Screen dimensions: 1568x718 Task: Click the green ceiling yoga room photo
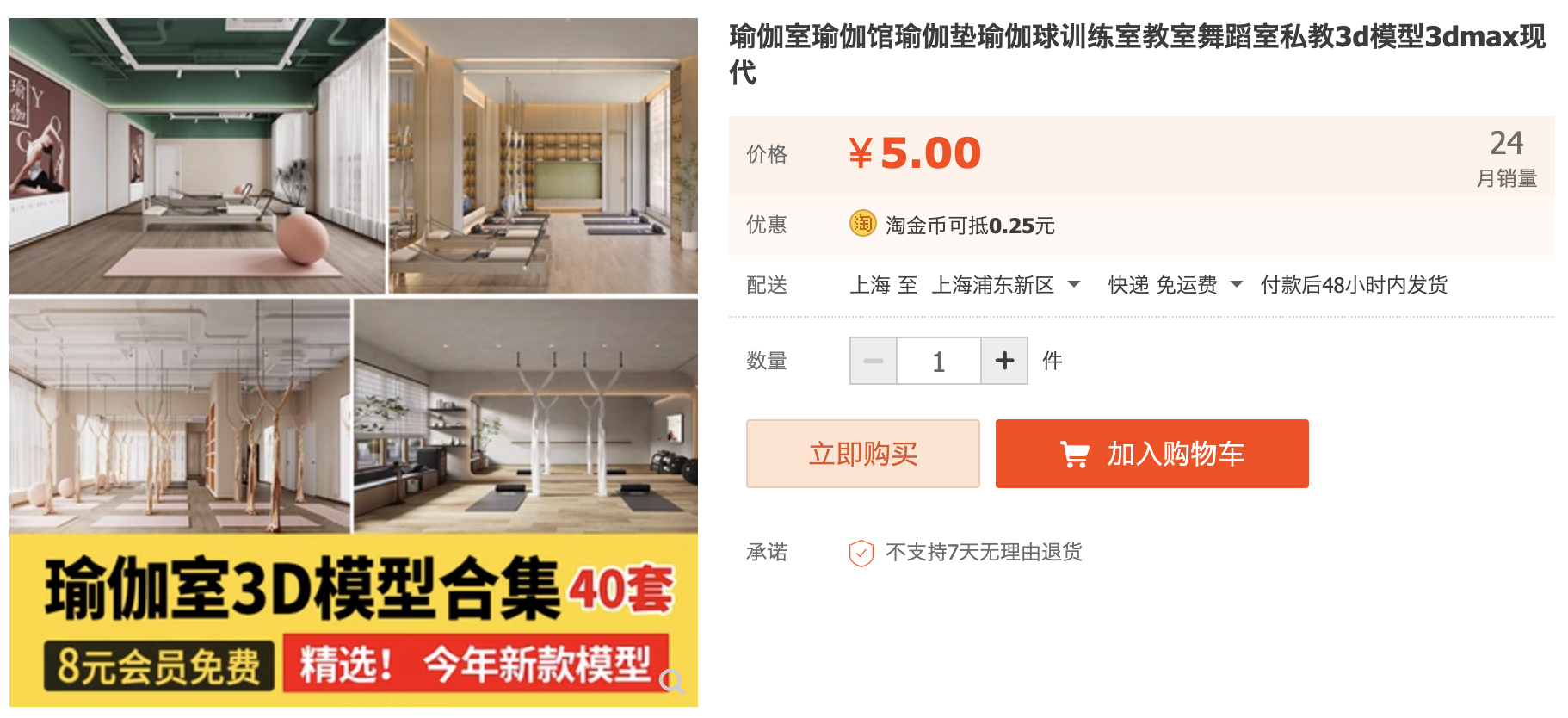[197, 156]
